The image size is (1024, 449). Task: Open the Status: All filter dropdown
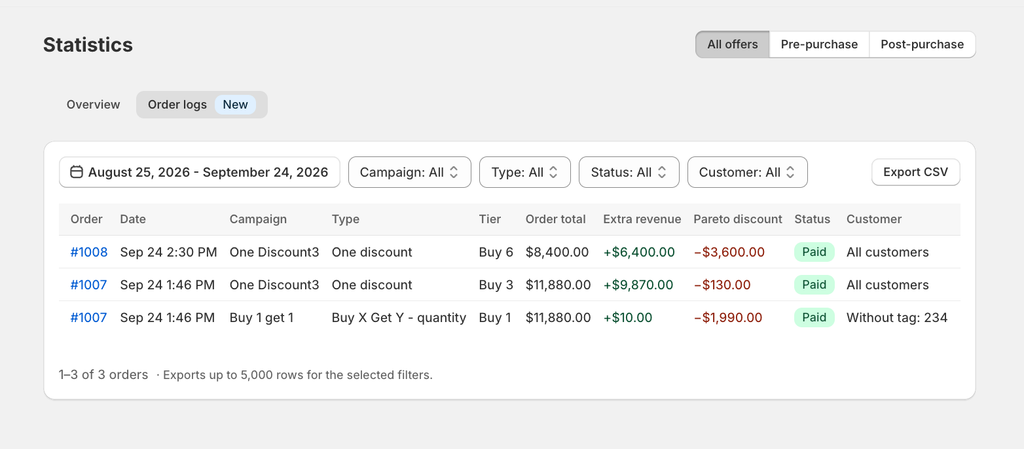(629, 172)
